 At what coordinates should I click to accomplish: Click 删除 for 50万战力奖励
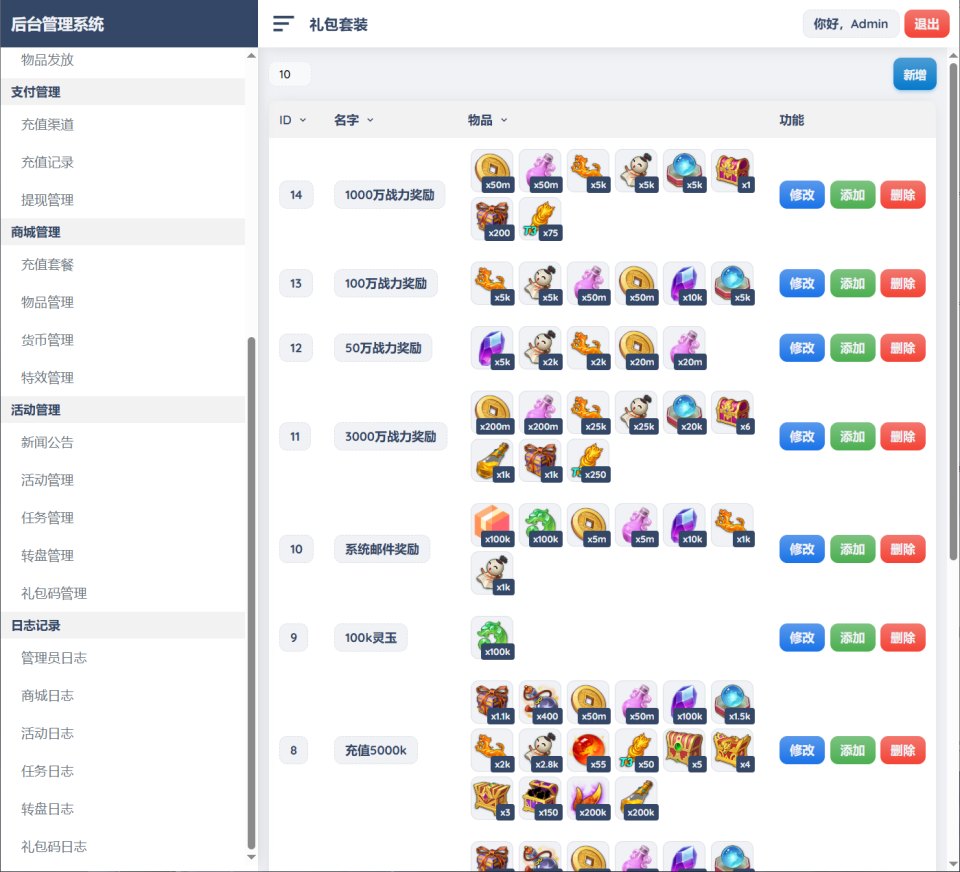[902, 348]
